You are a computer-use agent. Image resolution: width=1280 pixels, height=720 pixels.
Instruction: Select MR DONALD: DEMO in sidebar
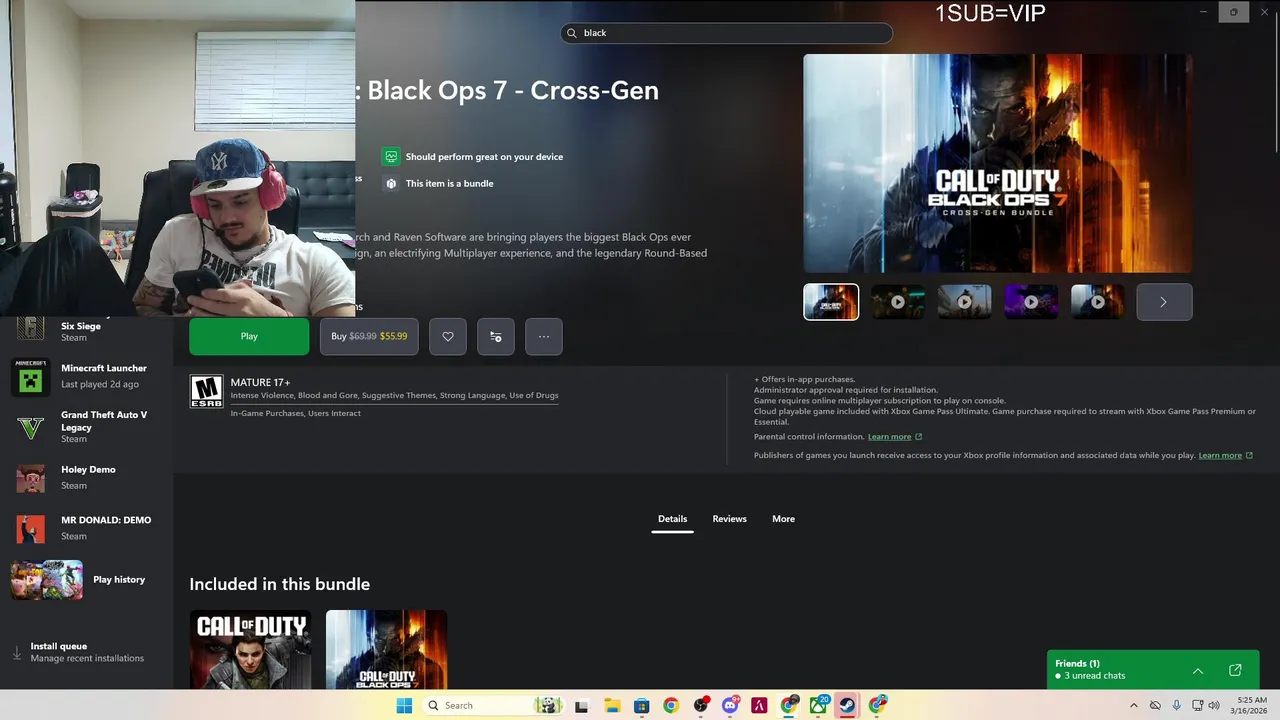point(86,528)
